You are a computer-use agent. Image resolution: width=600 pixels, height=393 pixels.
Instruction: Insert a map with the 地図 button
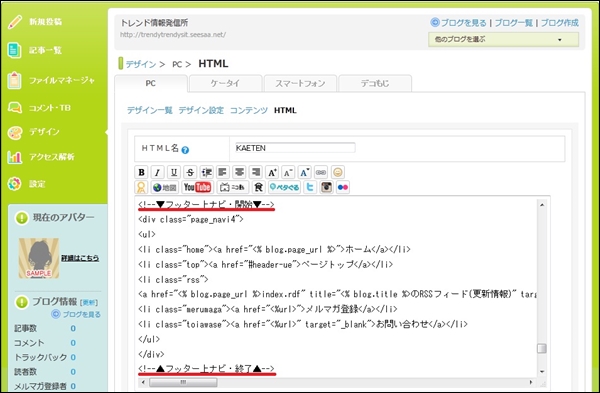tap(164, 188)
